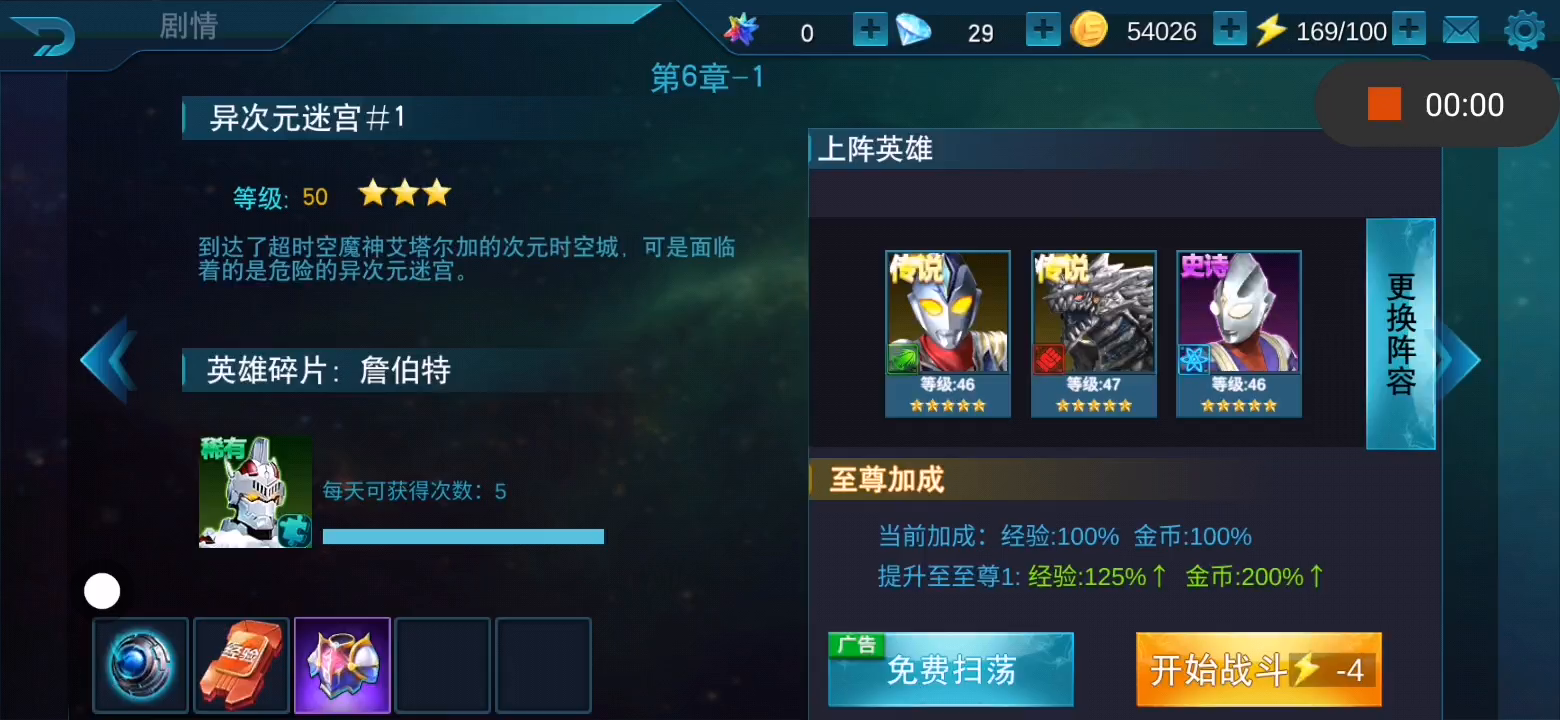Add diamonds with the plus button

tap(1043, 30)
